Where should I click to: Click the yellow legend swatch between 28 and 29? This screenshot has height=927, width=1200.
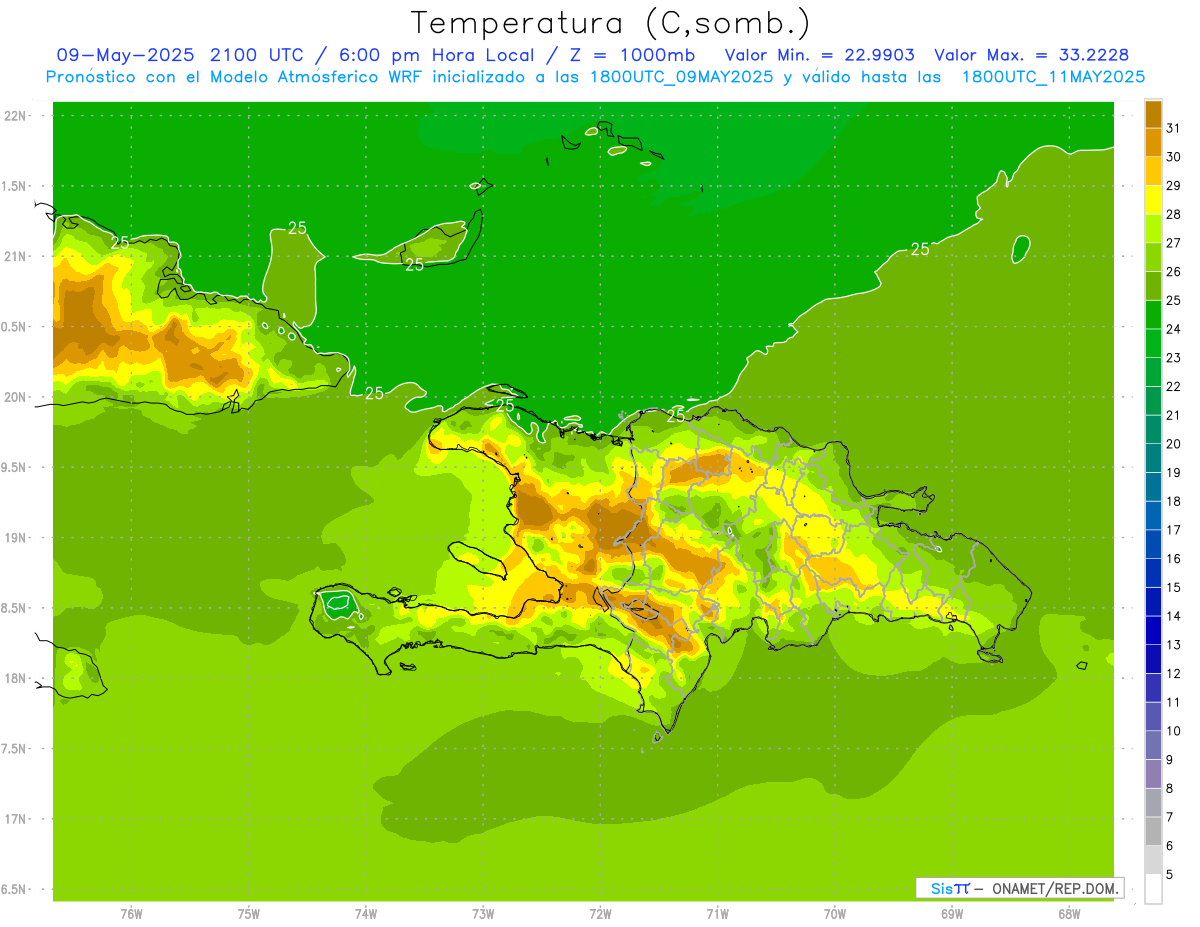point(1153,200)
